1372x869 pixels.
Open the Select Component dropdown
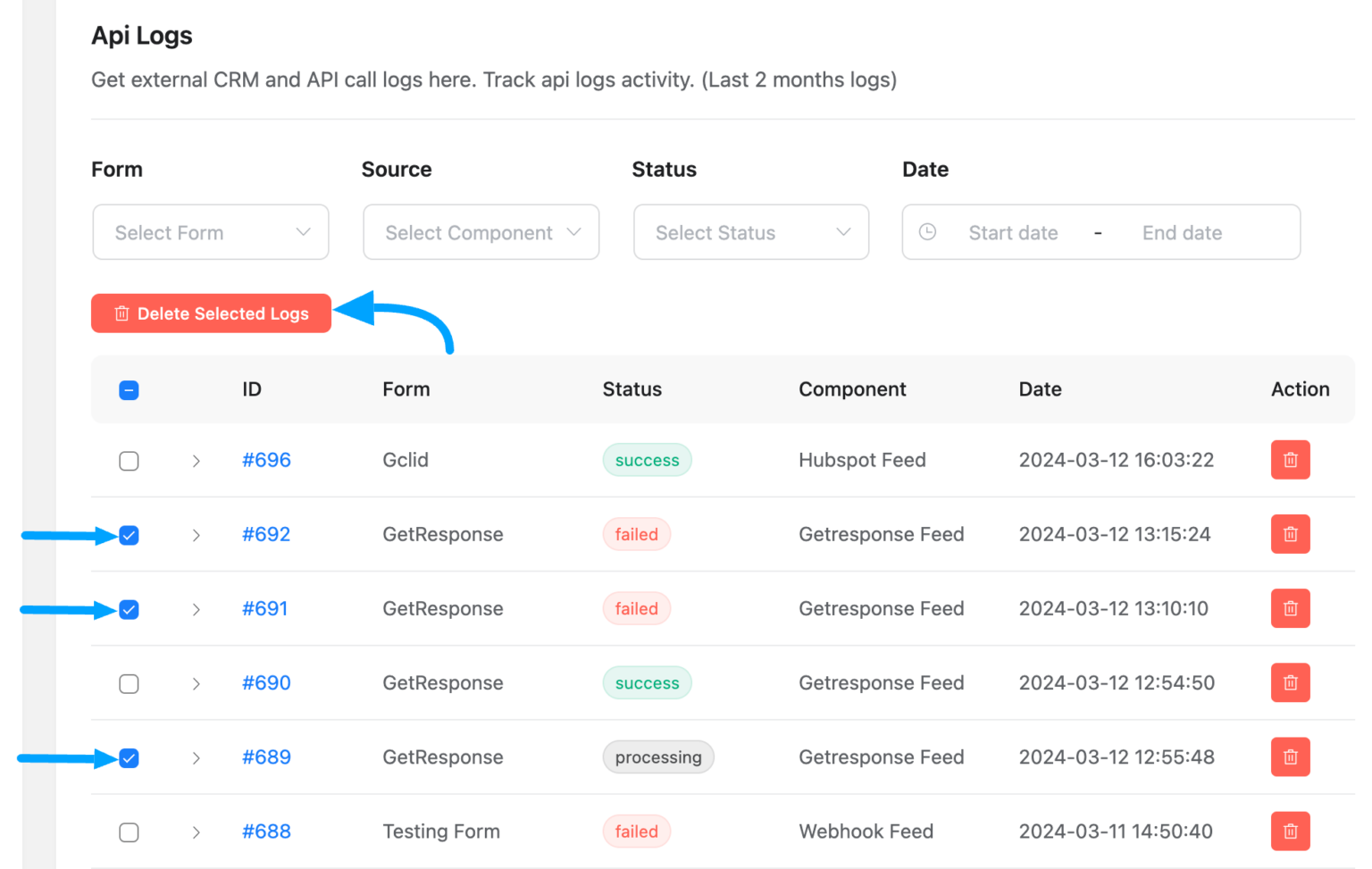(481, 232)
